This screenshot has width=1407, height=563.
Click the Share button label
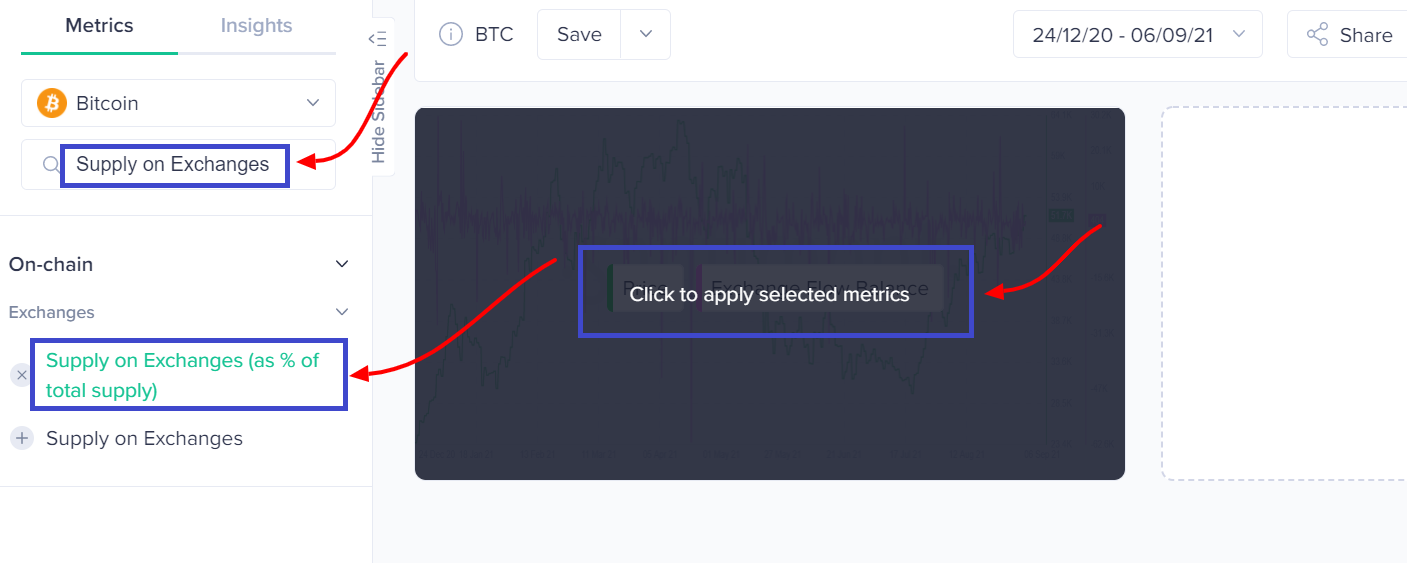point(1366,35)
